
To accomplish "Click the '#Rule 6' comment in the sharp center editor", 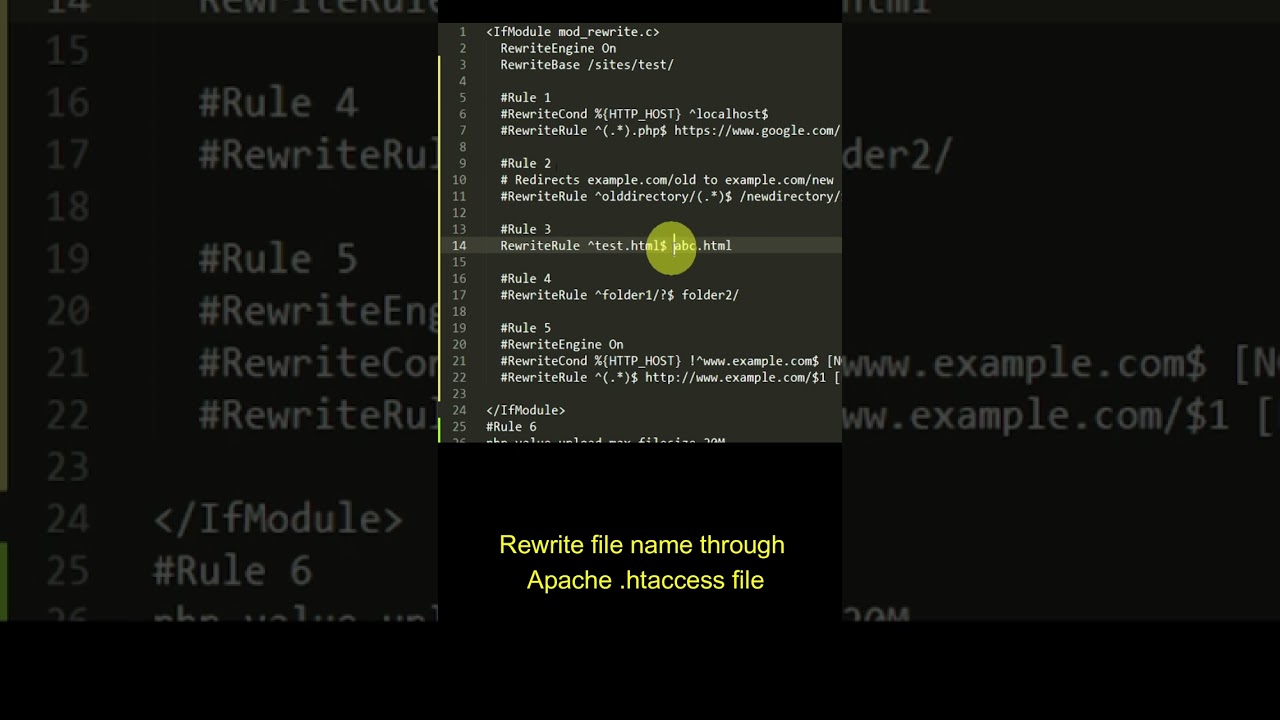I will 511,427.
